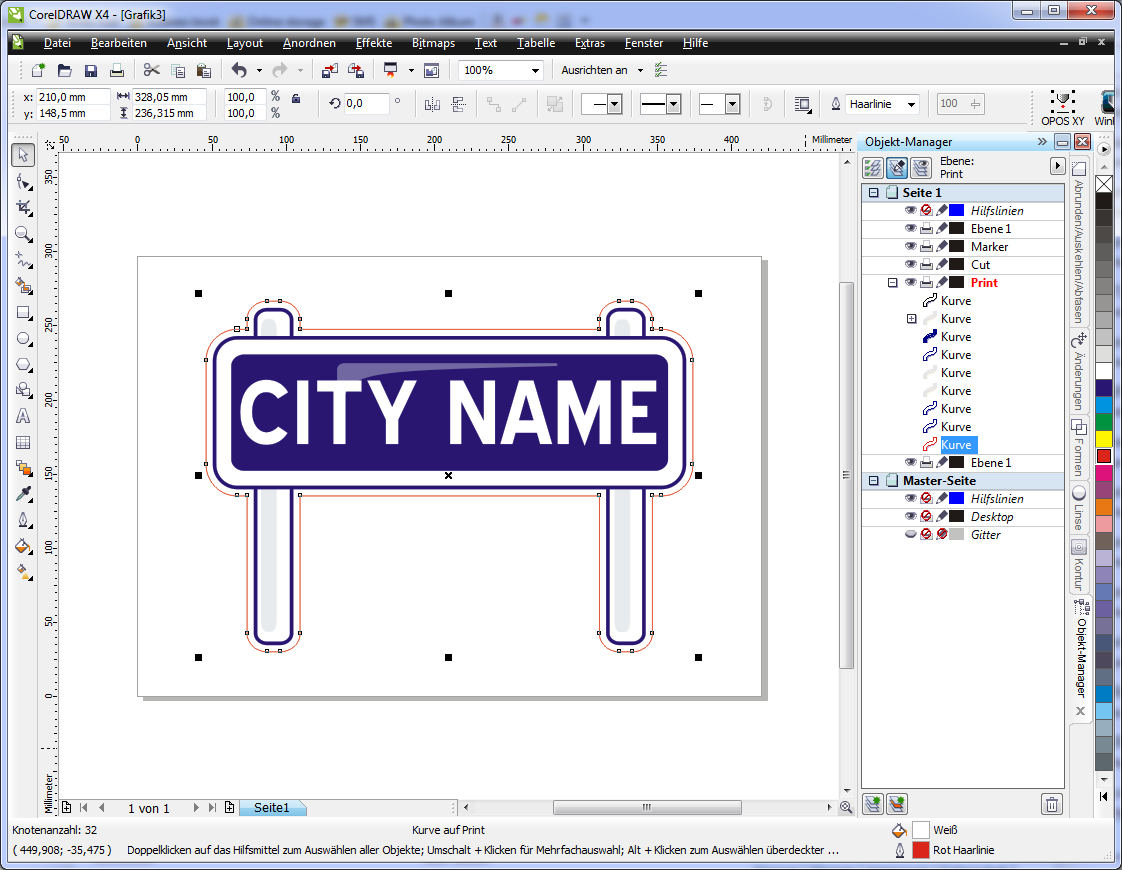Click the Print icon in toolbar
The width and height of the screenshot is (1122, 870).
click(117, 71)
